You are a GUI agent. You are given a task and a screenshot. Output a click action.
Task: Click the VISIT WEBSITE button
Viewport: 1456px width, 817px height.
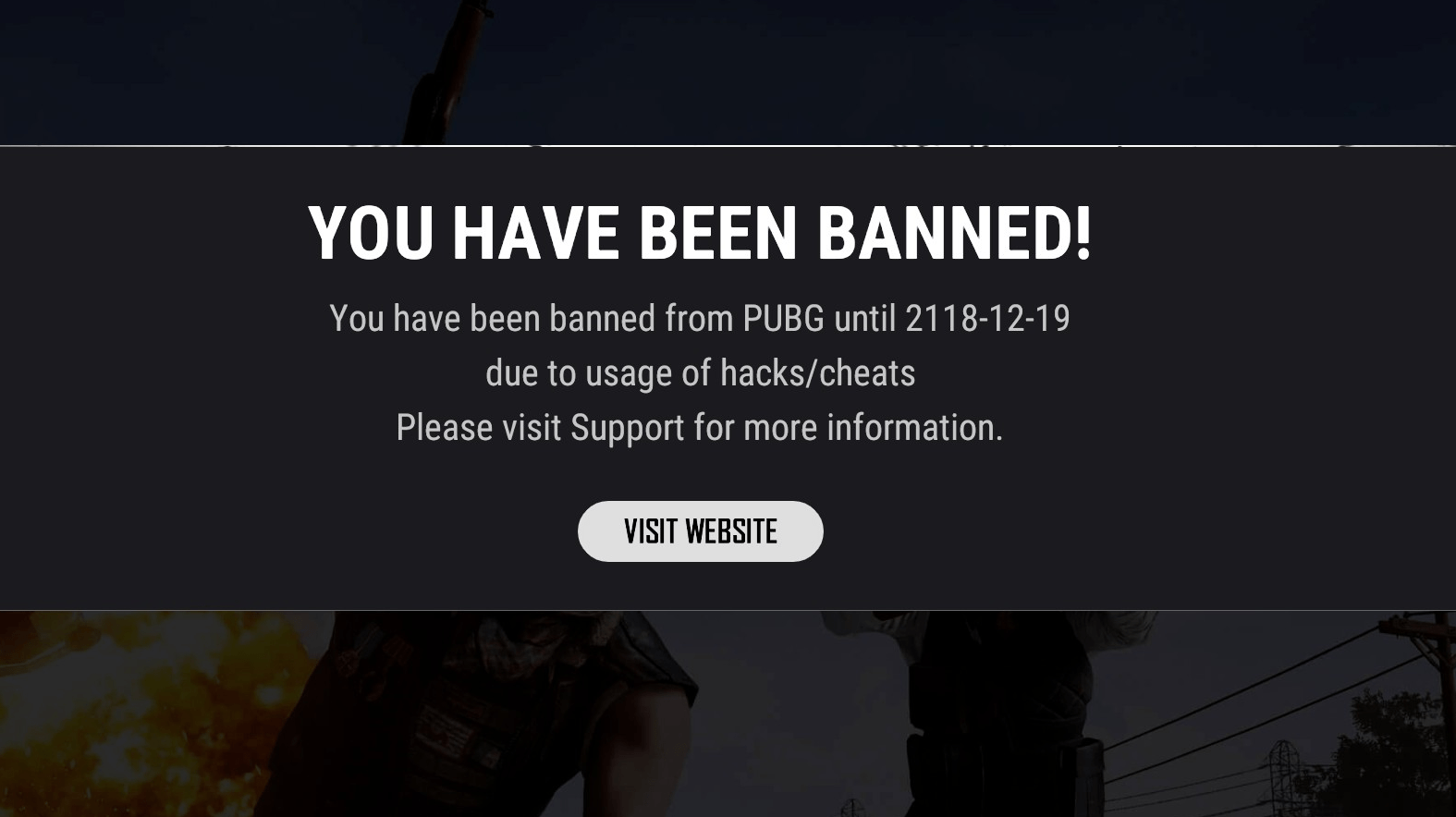[700, 531]
